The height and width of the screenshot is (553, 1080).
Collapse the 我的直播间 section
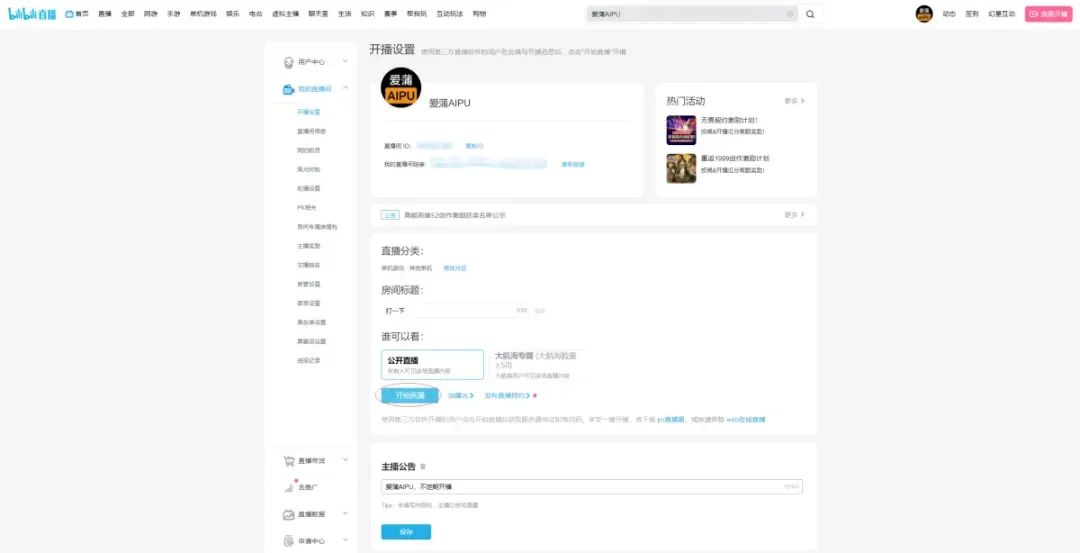(x=345, y=88)
